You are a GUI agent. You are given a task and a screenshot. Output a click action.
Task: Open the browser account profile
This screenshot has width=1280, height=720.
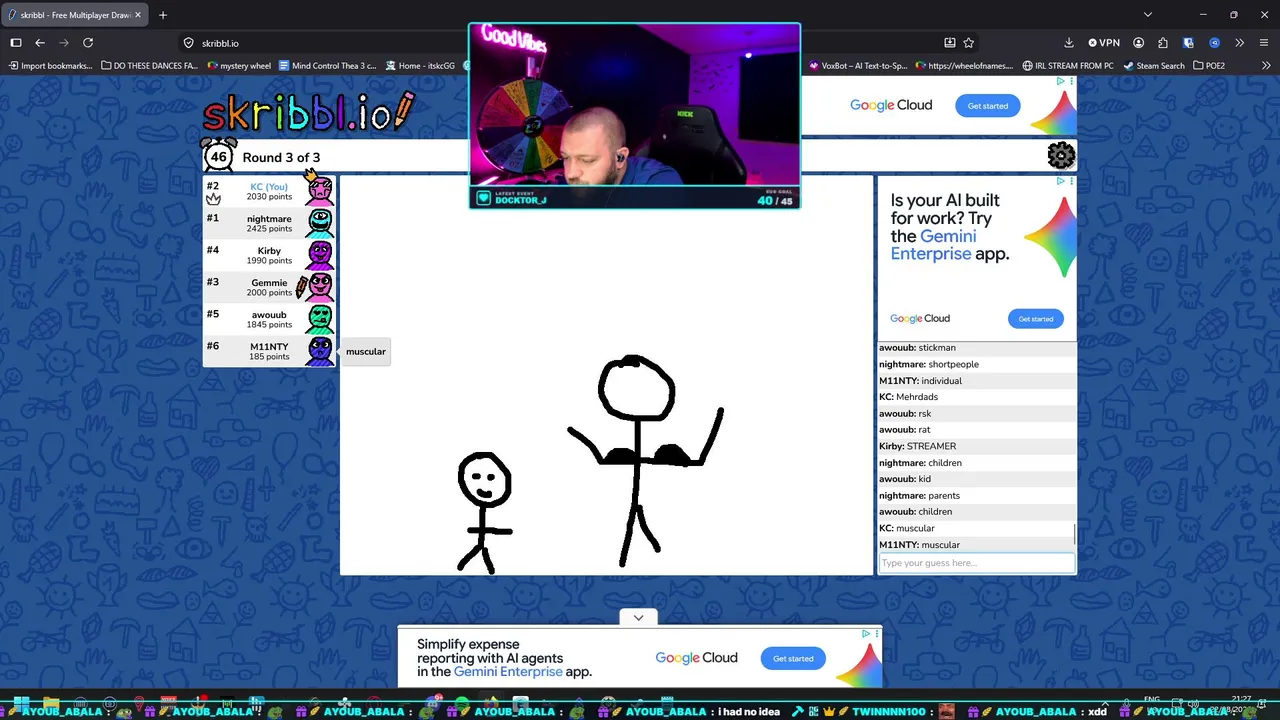(1138, 43)
